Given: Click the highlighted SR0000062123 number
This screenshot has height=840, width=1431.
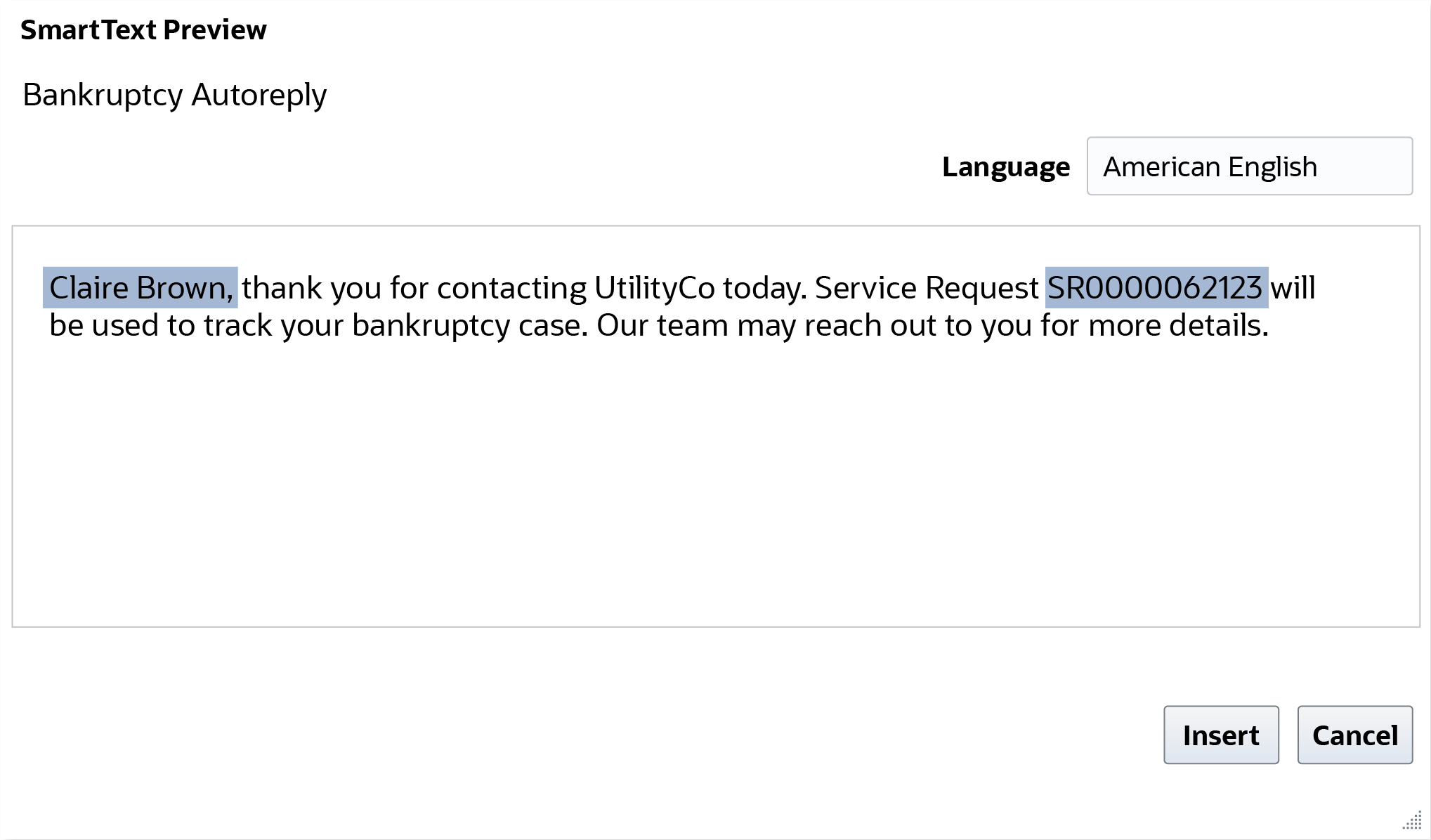Looking at the screenshot, I should (x=1156, y=288).
